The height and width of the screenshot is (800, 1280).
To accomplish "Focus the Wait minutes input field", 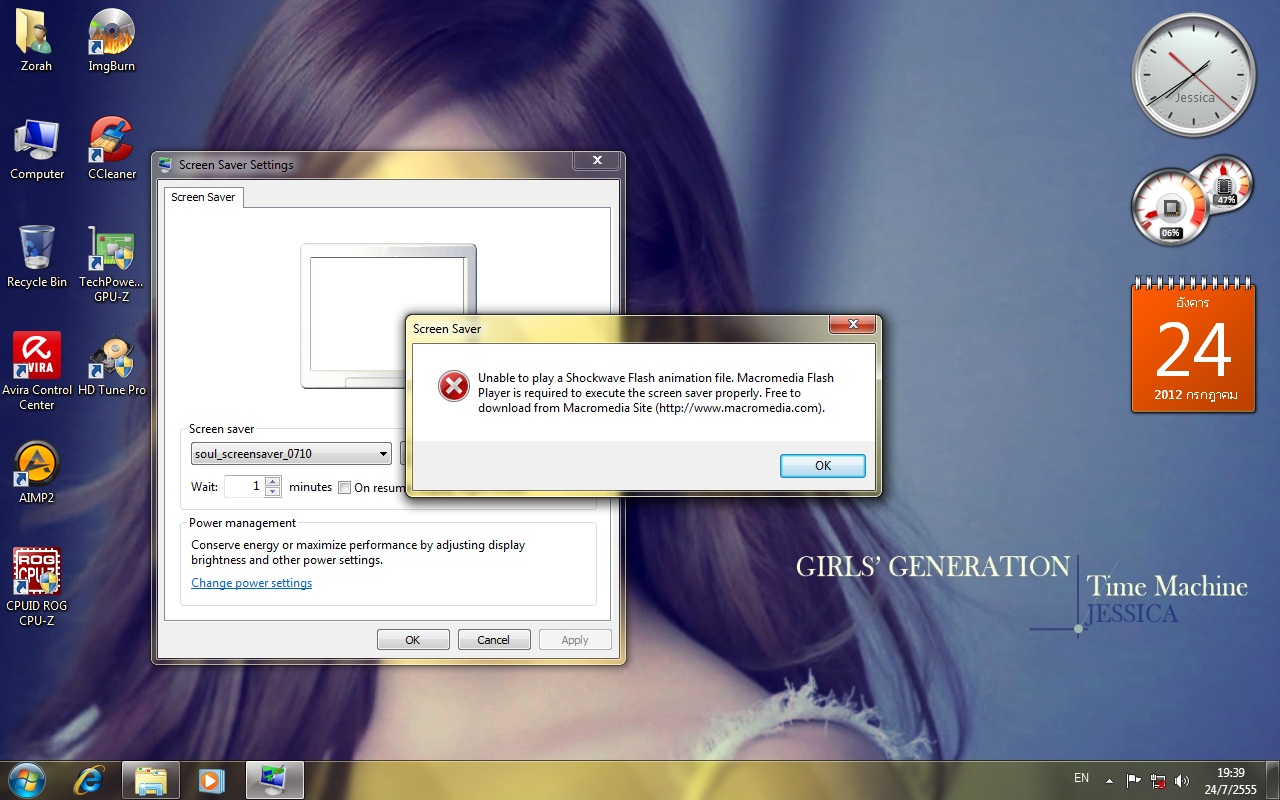I will tap(244, 486).
